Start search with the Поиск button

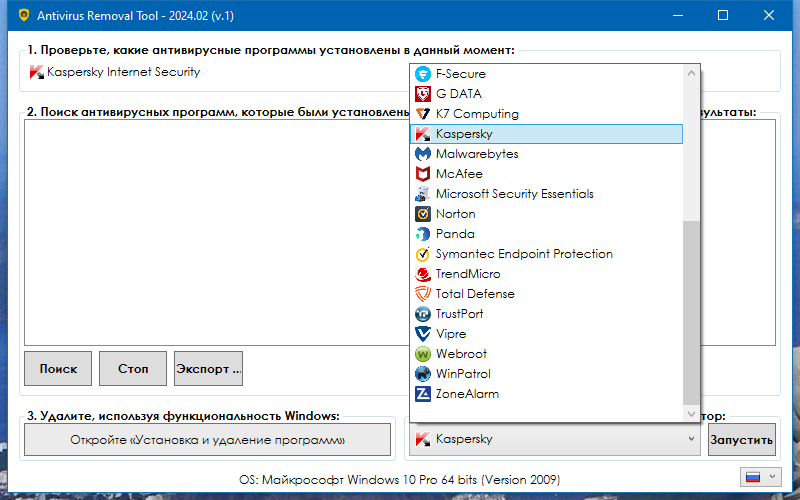[58, 368]
